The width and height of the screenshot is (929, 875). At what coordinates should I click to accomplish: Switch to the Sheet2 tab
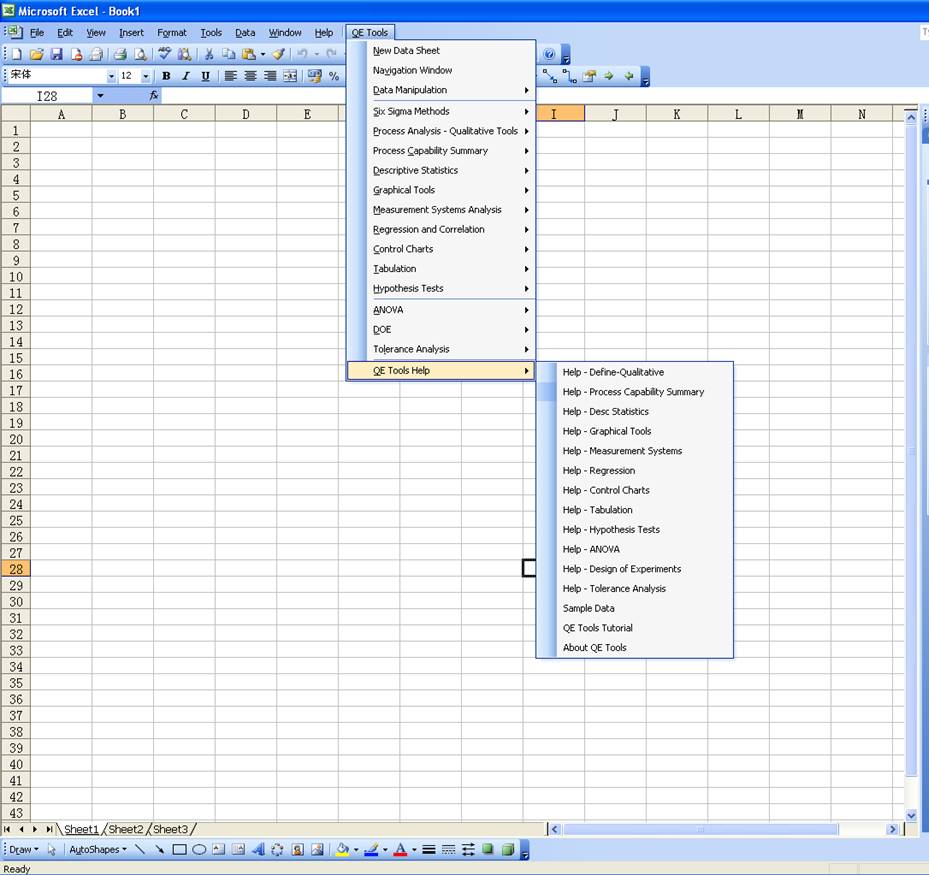click(126, 829)
